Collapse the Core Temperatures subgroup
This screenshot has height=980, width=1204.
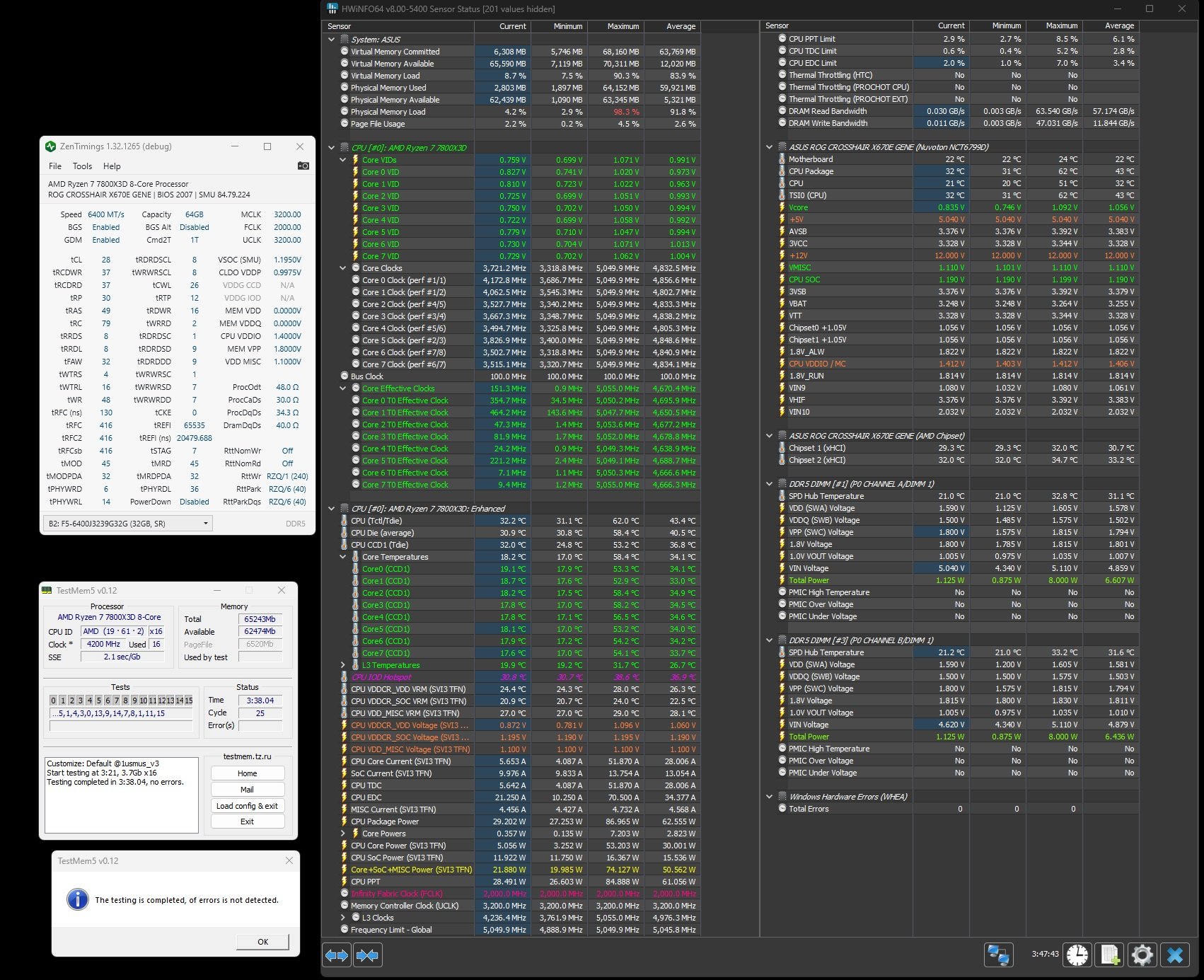pyautogui.click(x=343, y=557)
